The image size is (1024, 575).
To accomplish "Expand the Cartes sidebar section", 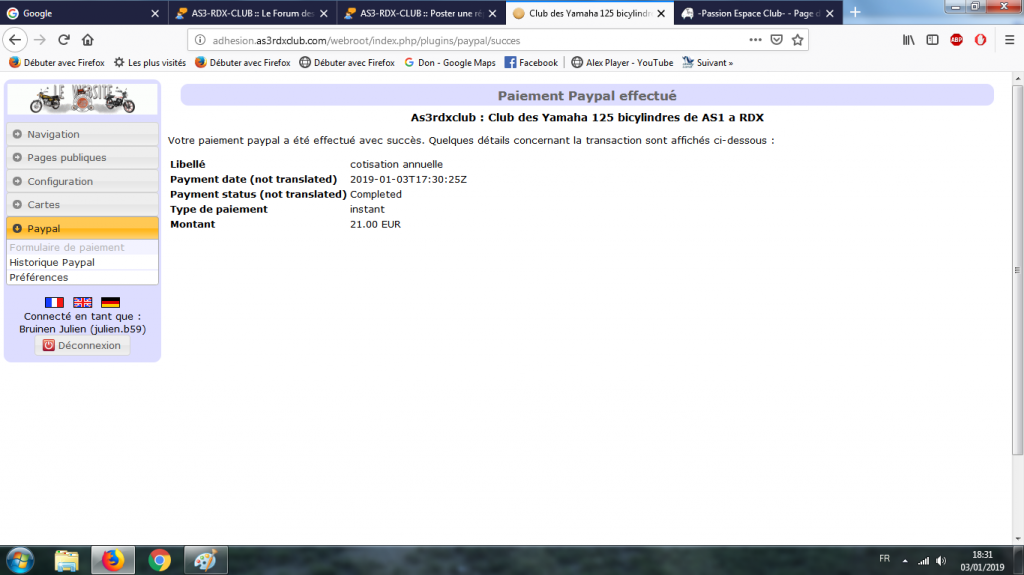I will pos(82,205).
